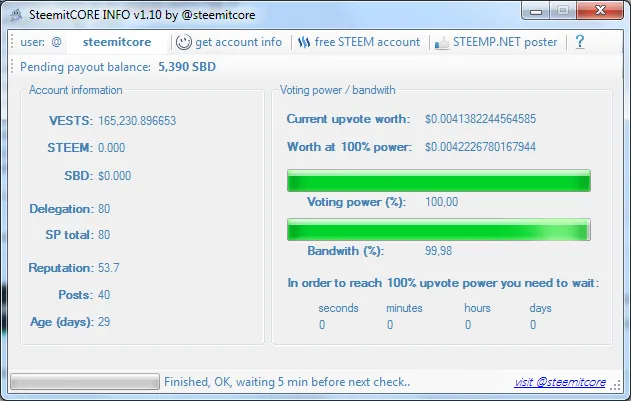Click the 'hours' wait value 0
Screen dimensions: 631x401
point(468,325)
